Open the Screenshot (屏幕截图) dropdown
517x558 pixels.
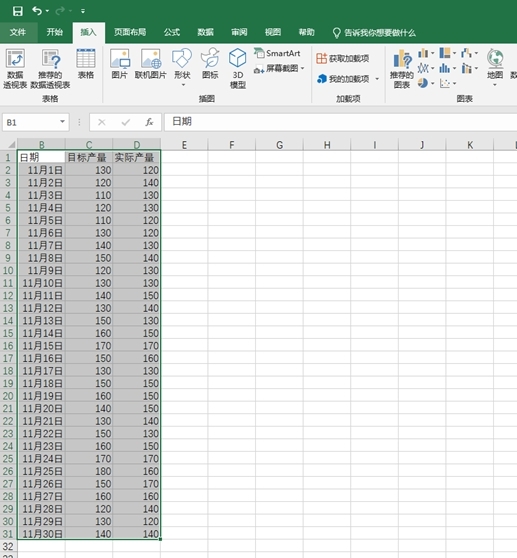click(279, 68)
